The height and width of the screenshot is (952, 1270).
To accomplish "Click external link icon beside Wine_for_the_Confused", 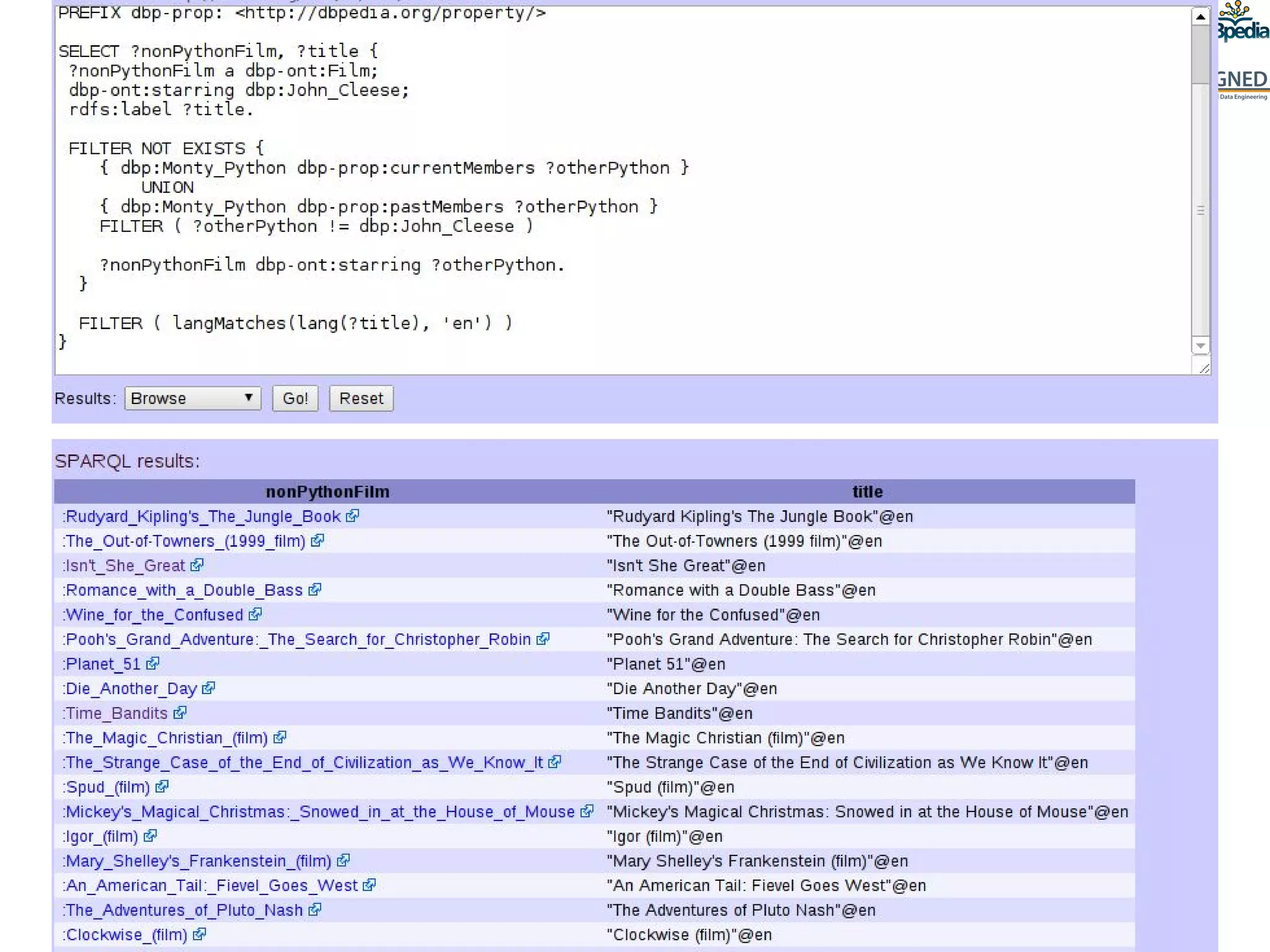I will [255, 614].
